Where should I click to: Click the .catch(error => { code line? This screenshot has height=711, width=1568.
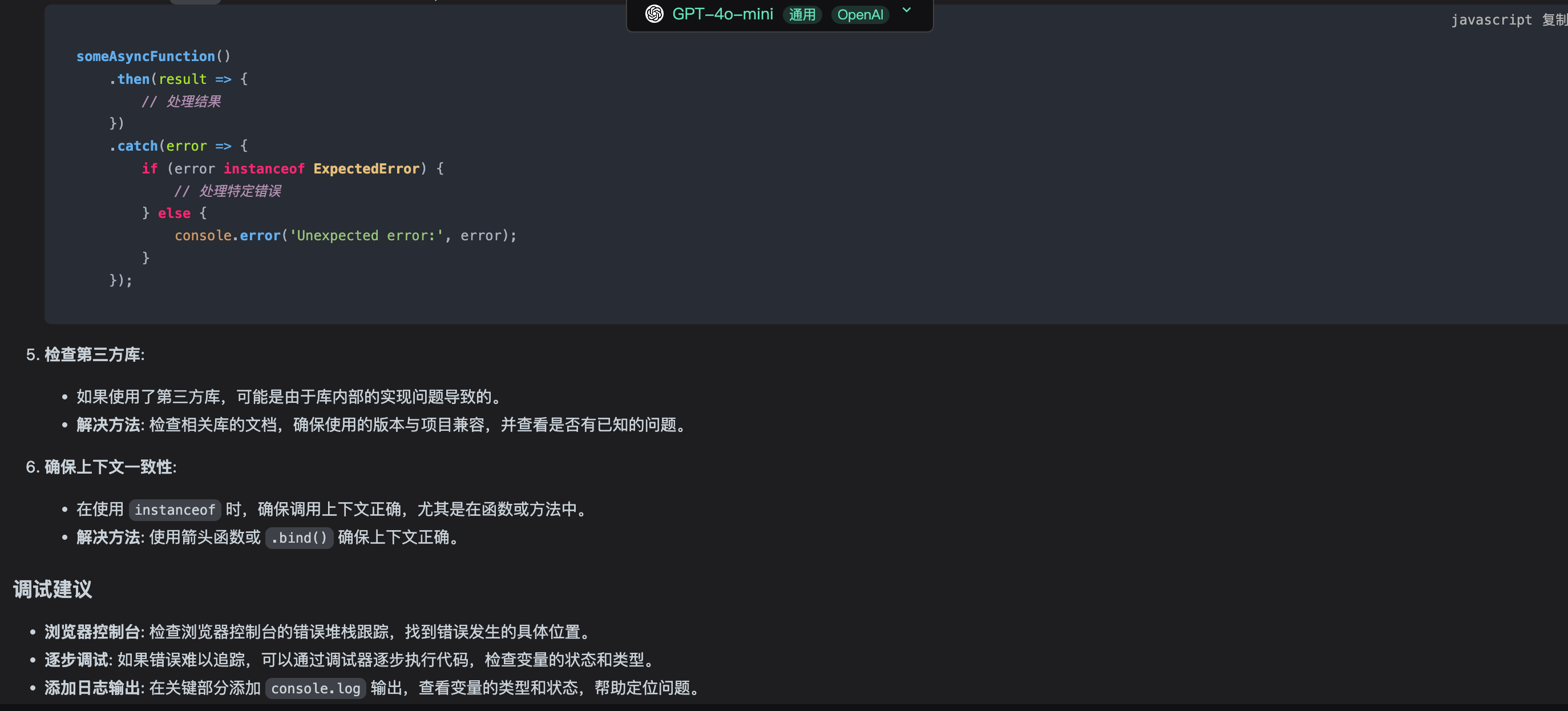pos(179,146)
